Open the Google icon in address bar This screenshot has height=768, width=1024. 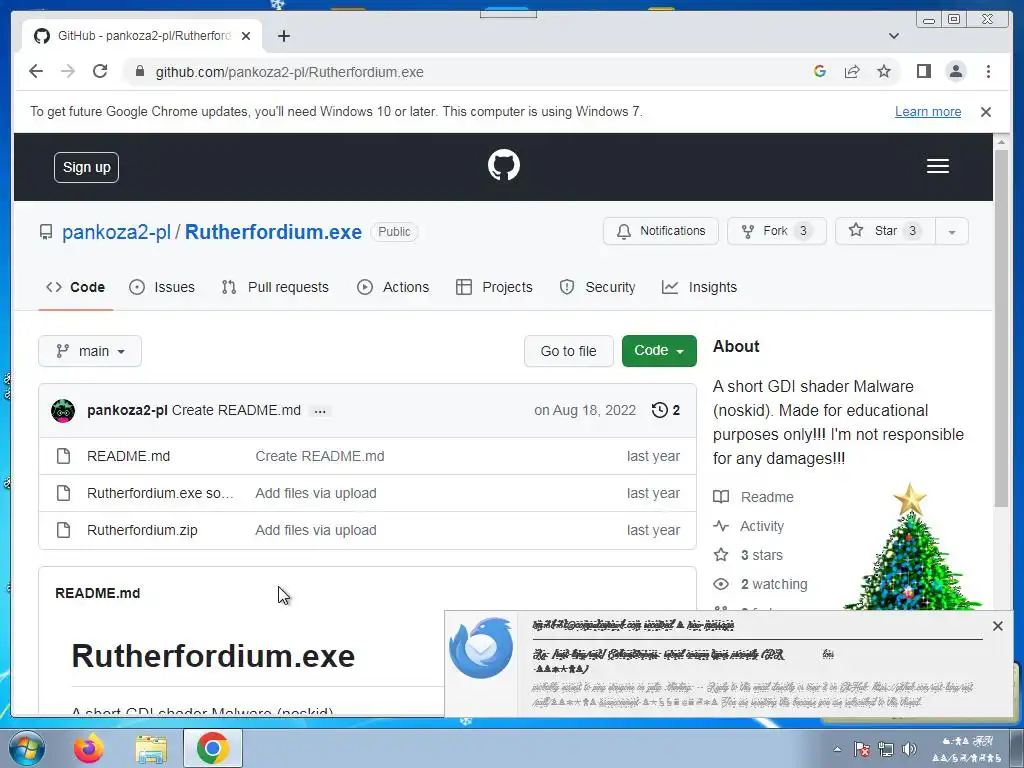click(820, 71)
